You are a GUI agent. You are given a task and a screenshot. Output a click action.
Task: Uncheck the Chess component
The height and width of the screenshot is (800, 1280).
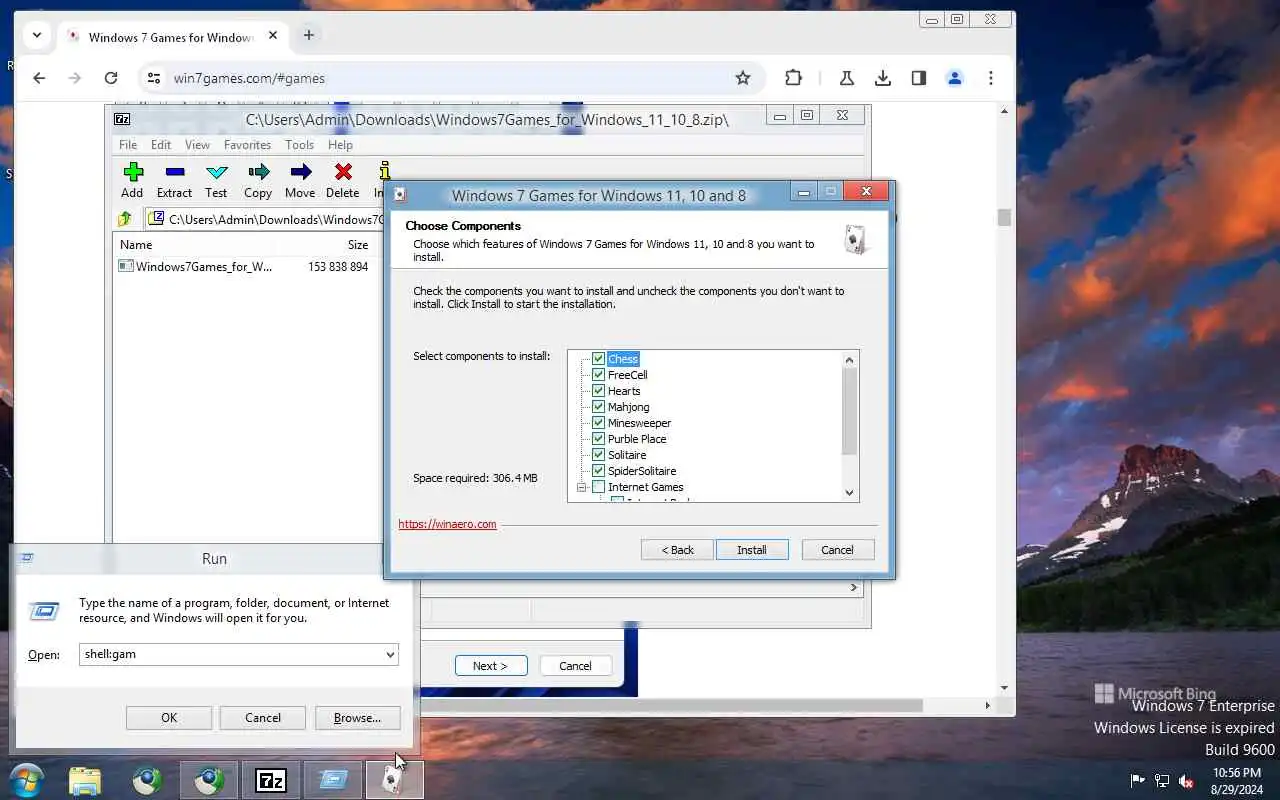pyautogui.click(x=598, y=359)
